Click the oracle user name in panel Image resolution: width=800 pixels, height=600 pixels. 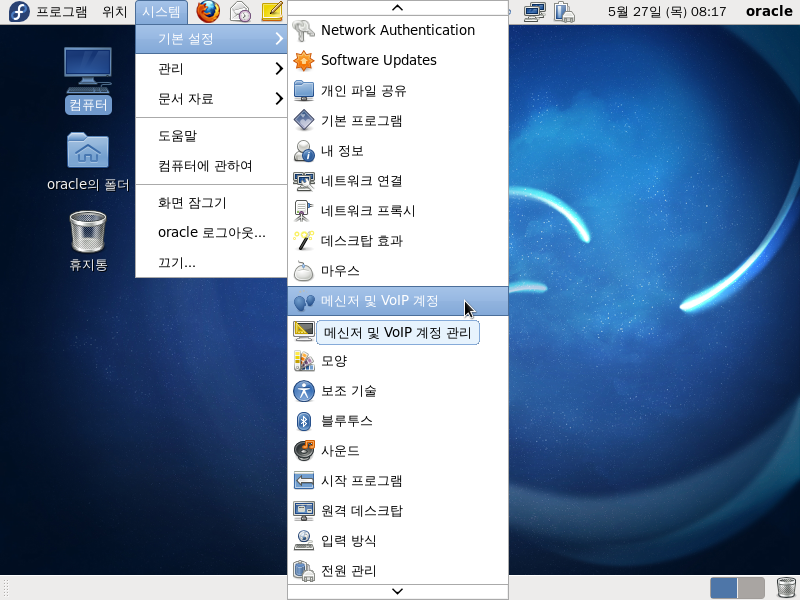[x=769, y=11]
